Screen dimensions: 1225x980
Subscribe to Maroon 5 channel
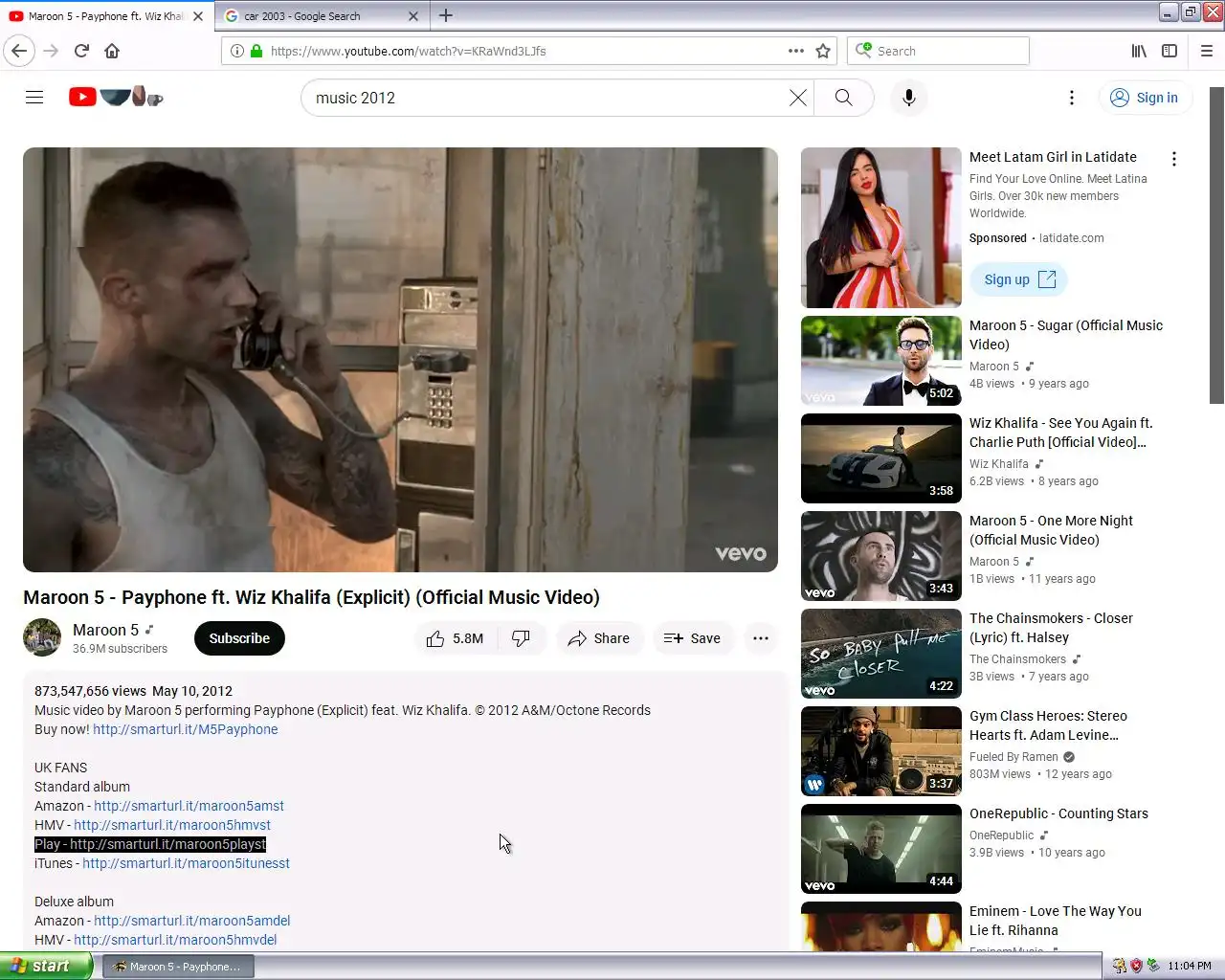tap(239, 638)
